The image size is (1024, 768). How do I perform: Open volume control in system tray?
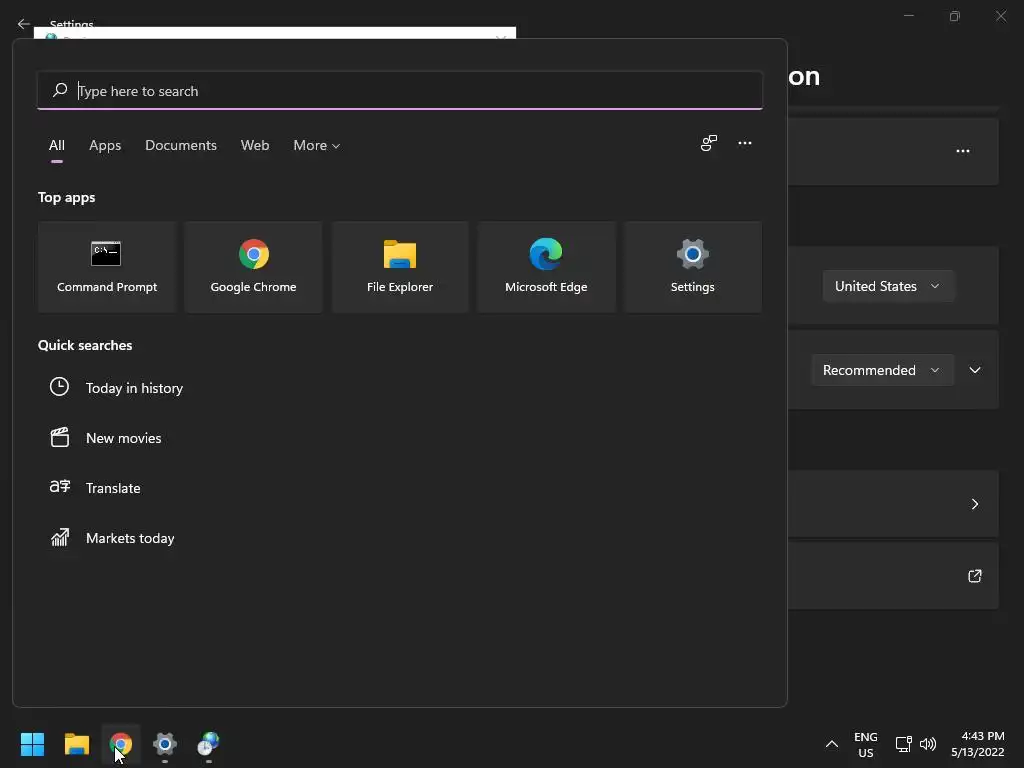(927, 744)
